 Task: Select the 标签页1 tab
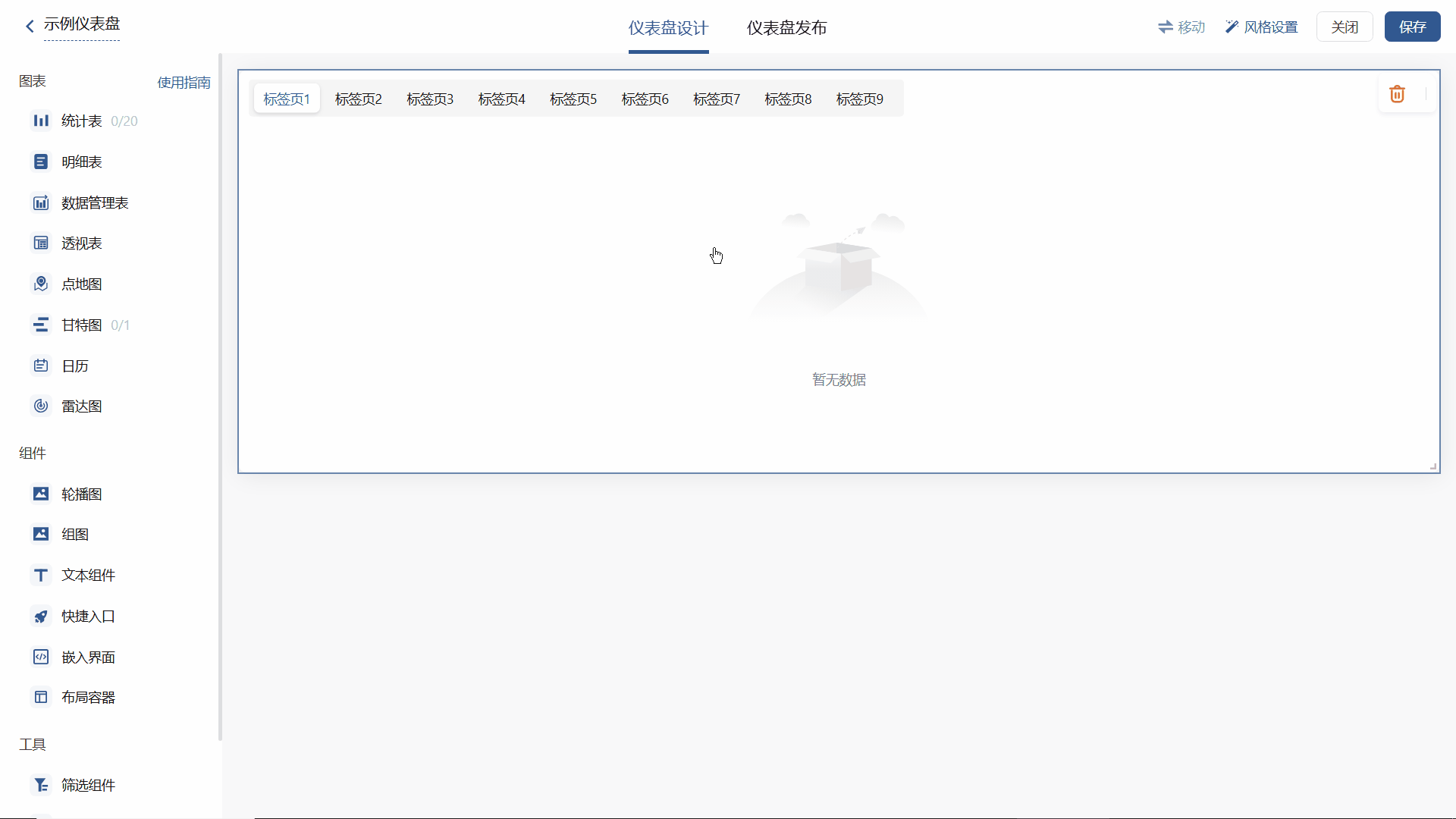tap(287, 99)
